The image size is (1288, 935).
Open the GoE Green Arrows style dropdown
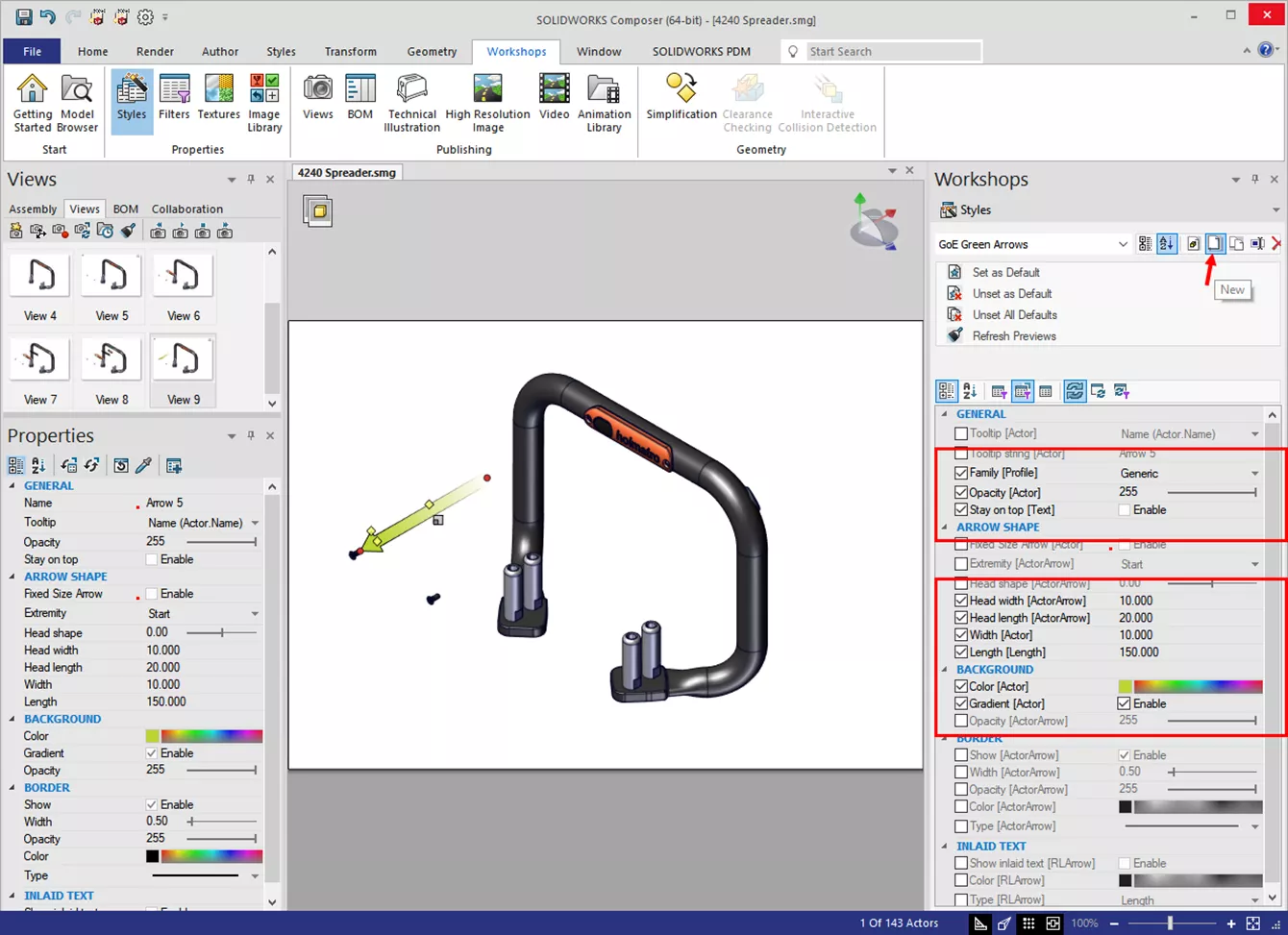click(1123, 244)
